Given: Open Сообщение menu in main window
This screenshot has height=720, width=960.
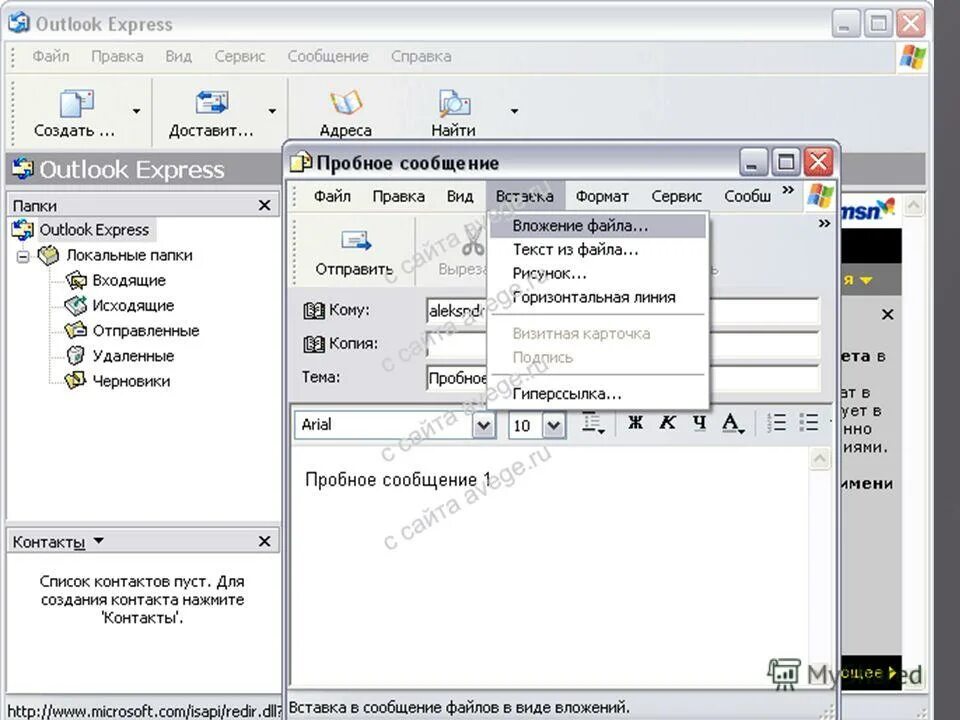Looking at the screenshot, I should coord(328,56).
